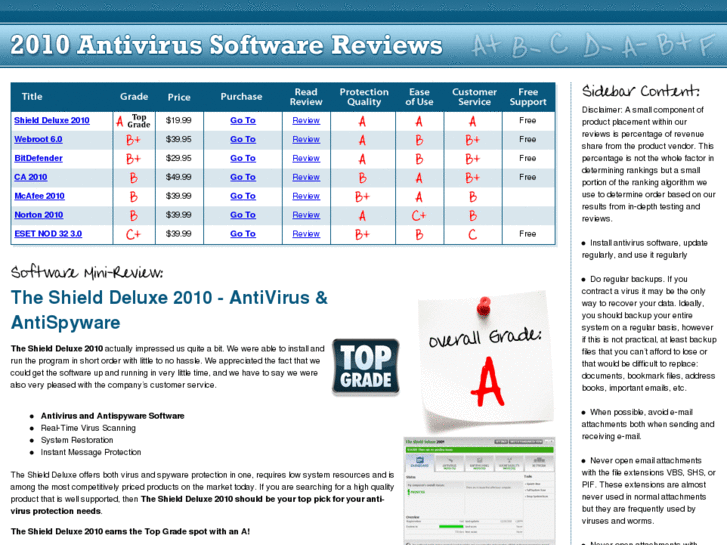The height and width of the screenshot is (545, 727).
Task: Click Go To for McAfee 2010
Action: (x=243, y=196)
